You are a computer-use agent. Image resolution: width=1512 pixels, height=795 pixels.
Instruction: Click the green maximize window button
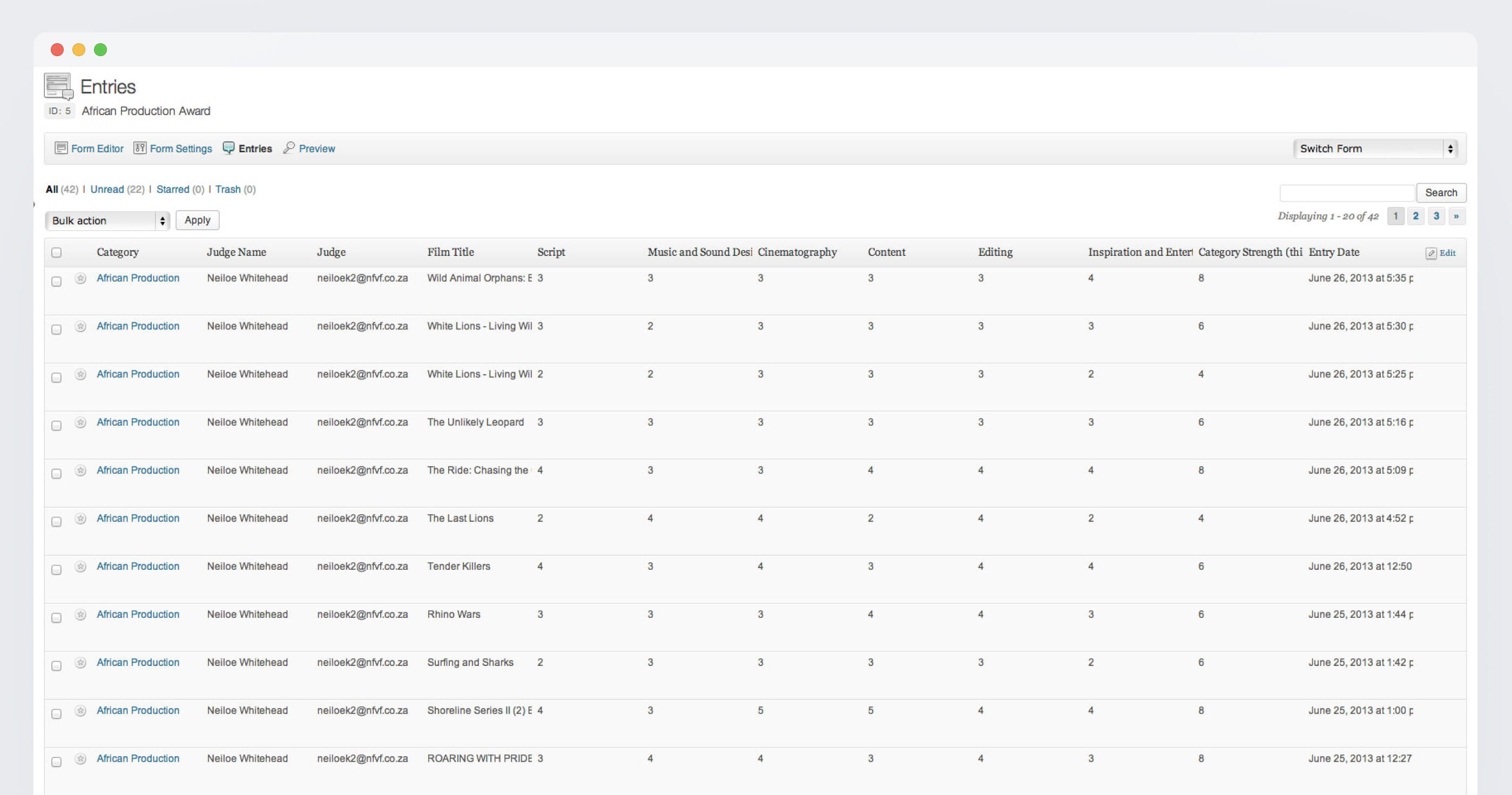(100, 50)
